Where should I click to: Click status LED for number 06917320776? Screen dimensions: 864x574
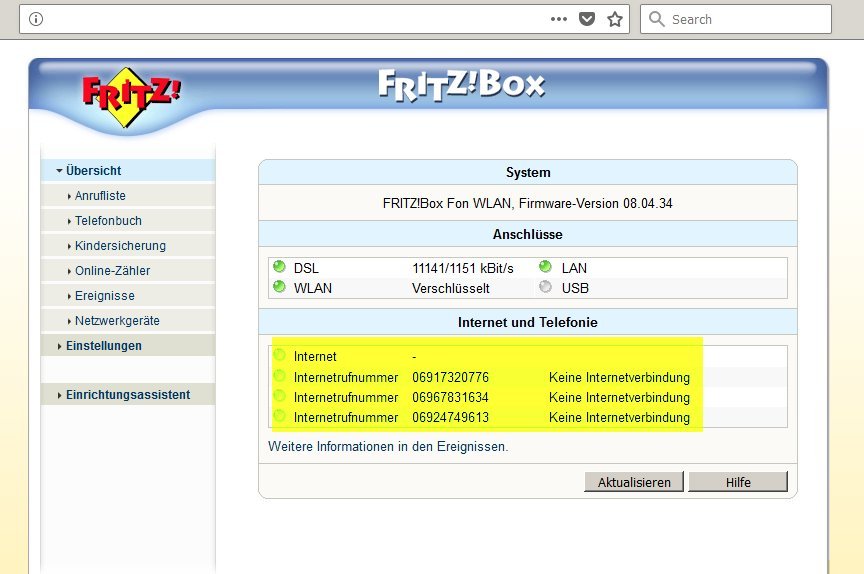coord(279,376)
